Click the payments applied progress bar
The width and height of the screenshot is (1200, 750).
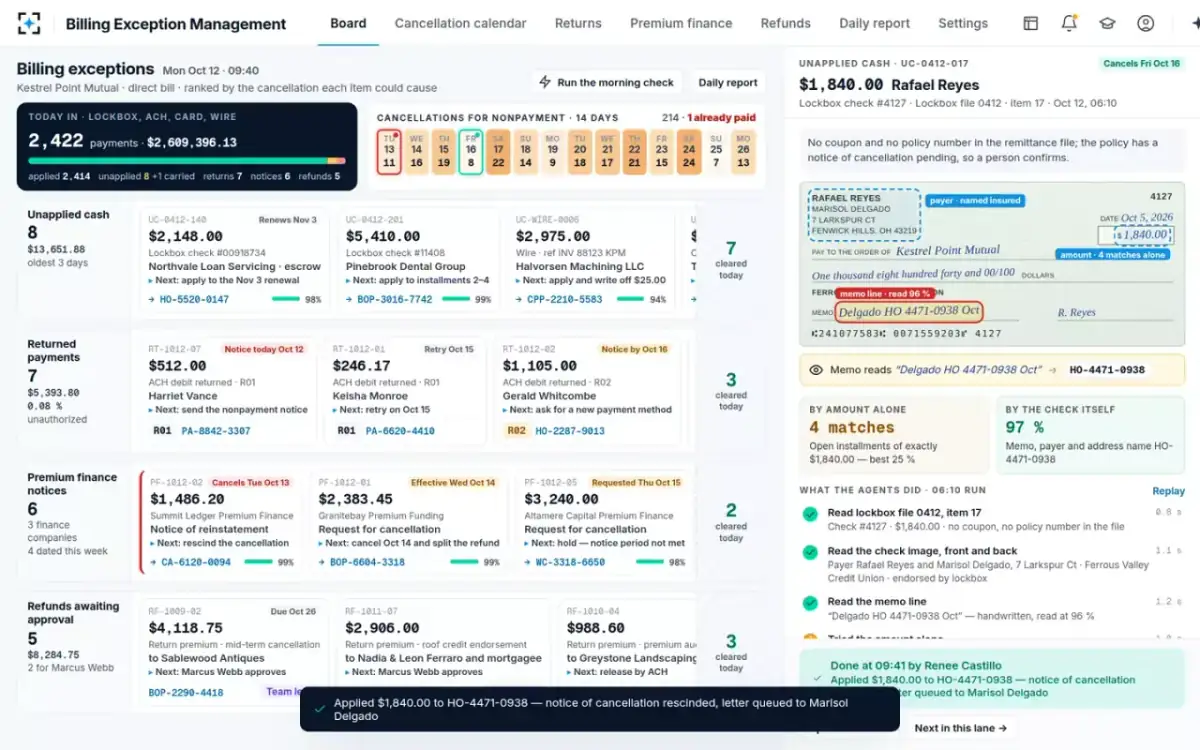[187, 160]
